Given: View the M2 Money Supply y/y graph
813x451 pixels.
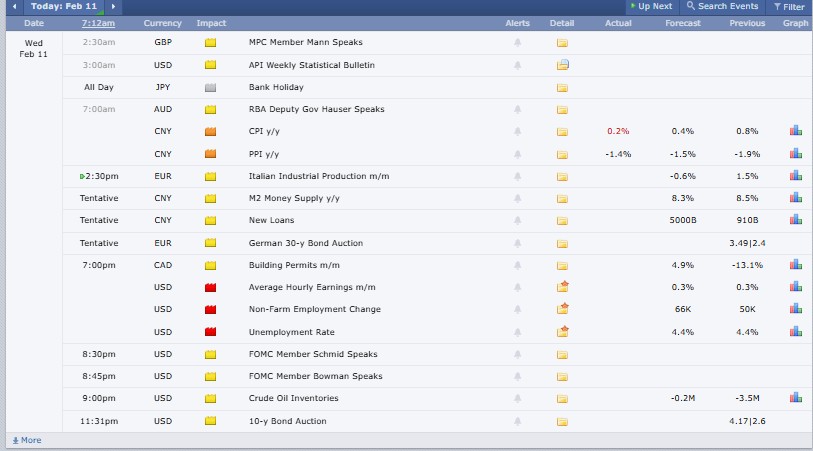Looking at the screenshot, I should 796,198.
